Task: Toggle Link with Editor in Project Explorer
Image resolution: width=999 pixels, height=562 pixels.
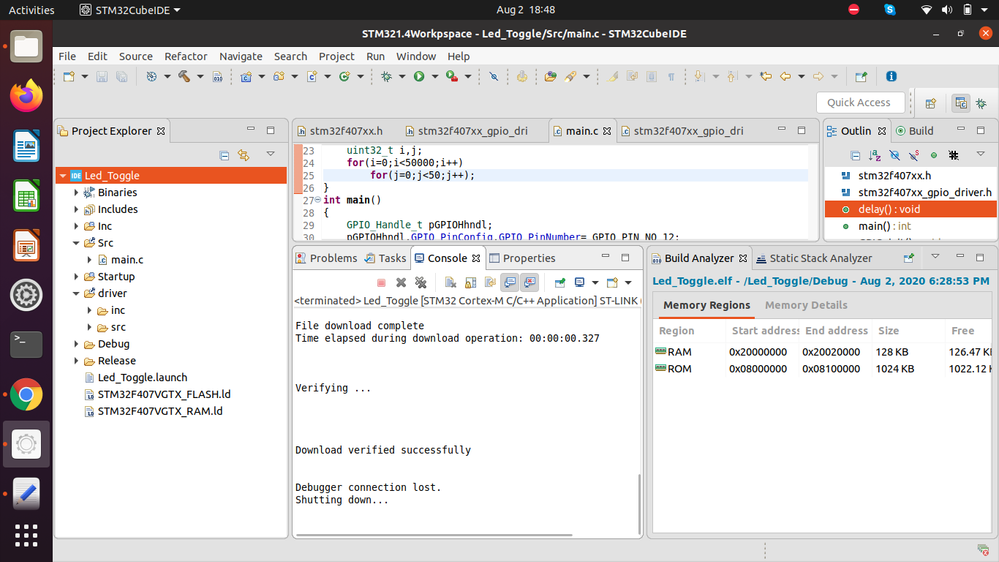Action: [x=243, y=155]
